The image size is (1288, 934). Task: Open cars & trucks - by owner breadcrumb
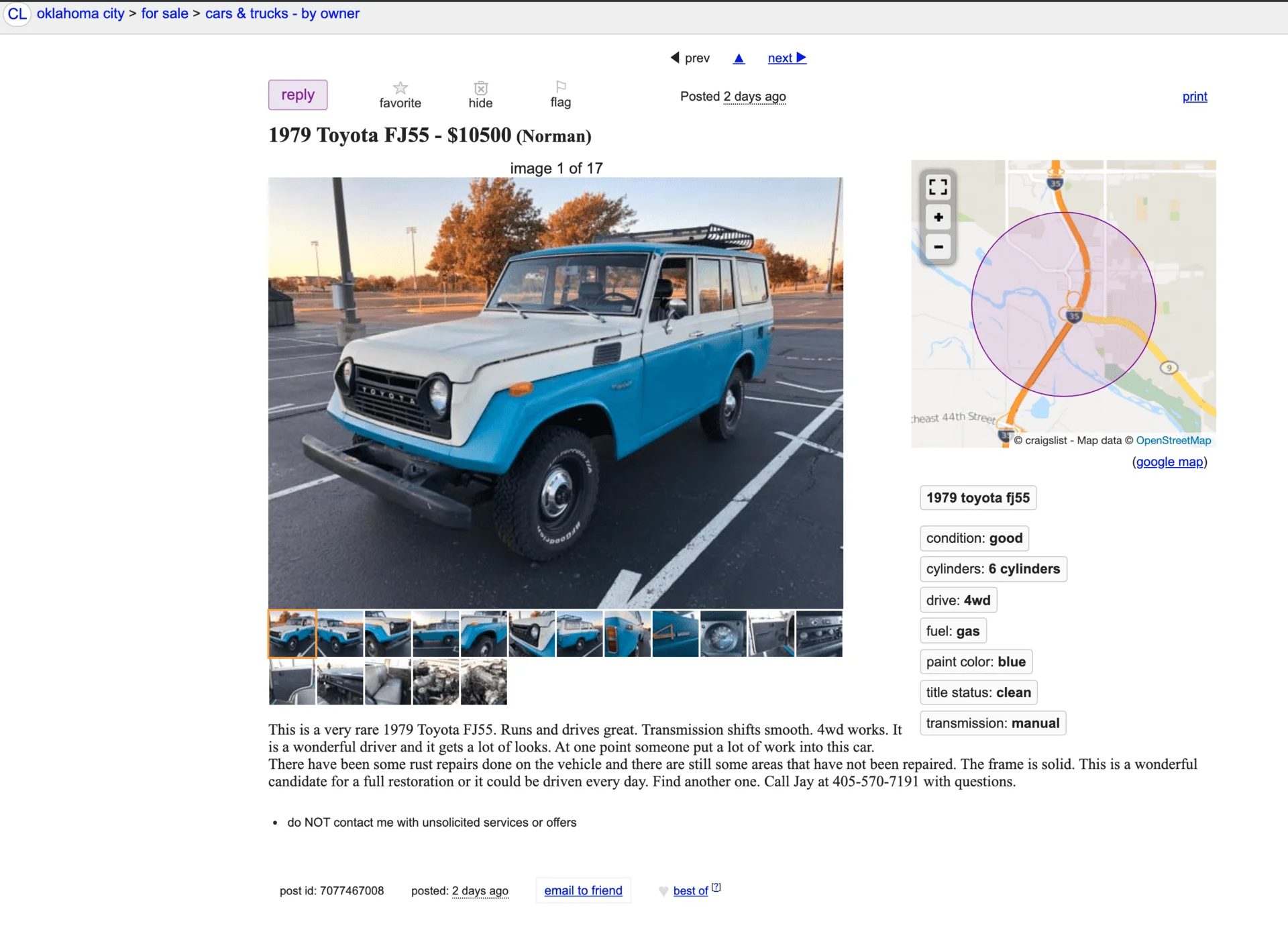click(282, 13)
